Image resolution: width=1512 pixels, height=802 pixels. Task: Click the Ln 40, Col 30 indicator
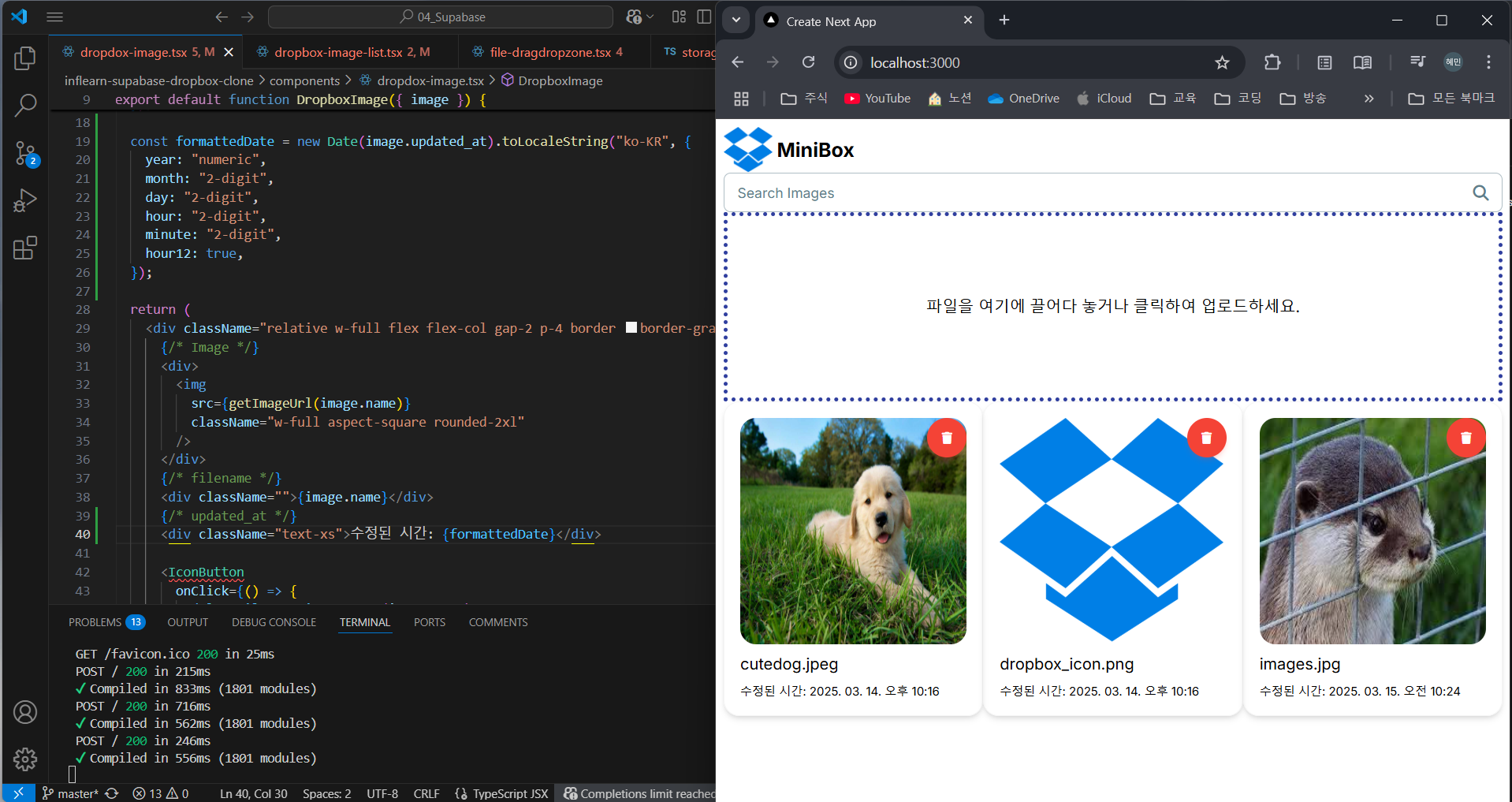click(253, 793)
